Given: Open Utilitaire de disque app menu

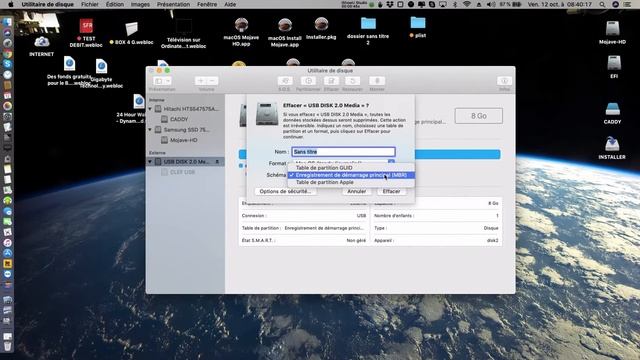Looking at the screenshot, I should [48, 4].
